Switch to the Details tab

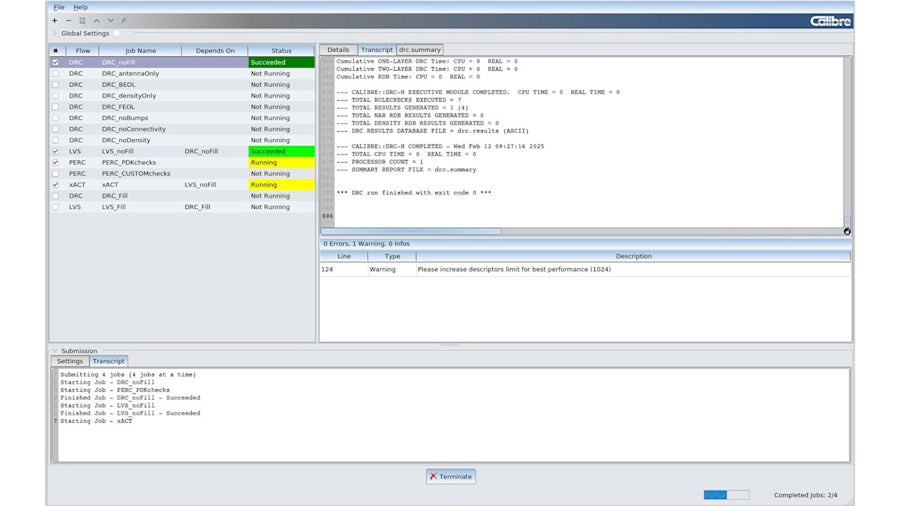click(x=338, y=50)
